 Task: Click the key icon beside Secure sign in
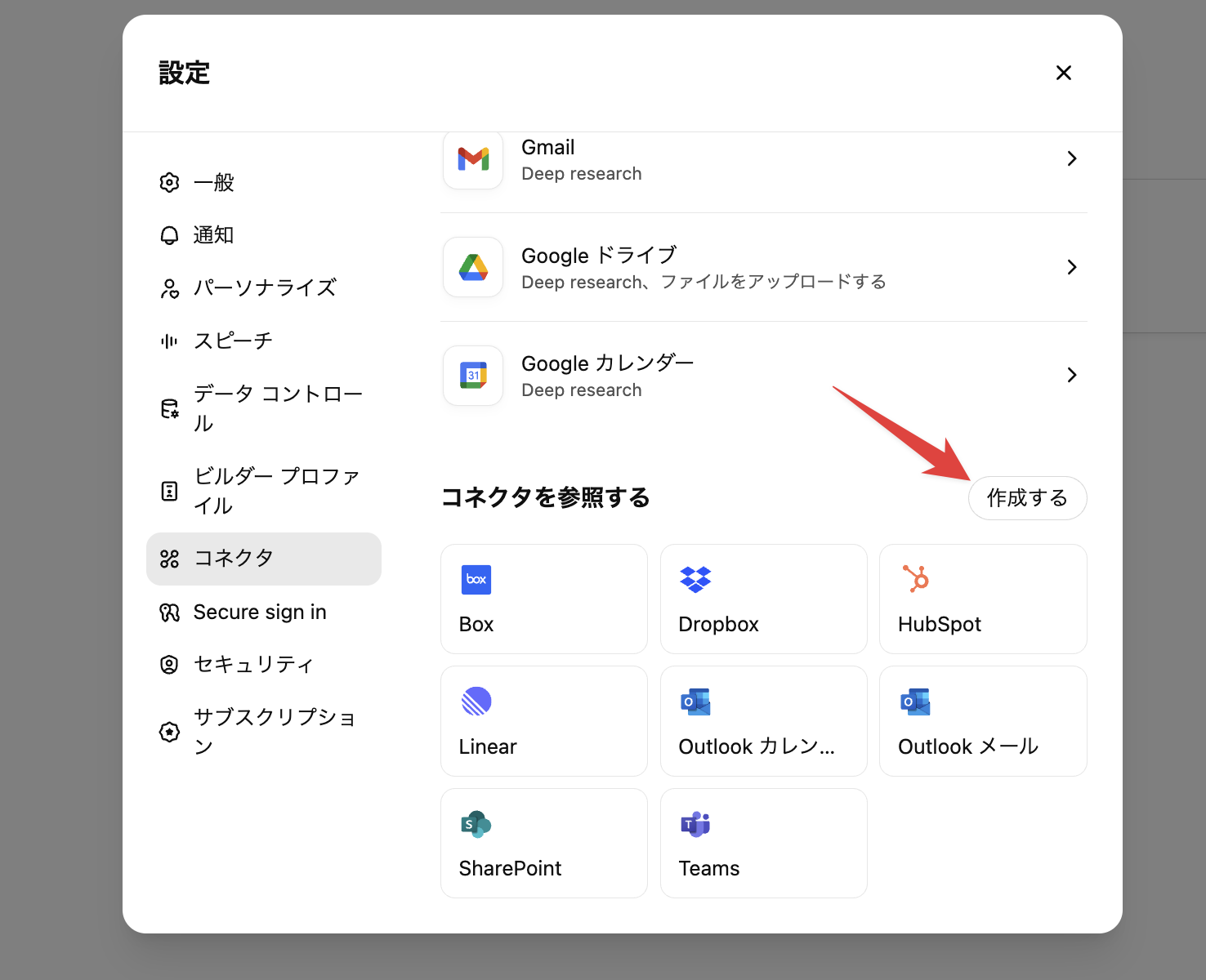pos(169,612)
